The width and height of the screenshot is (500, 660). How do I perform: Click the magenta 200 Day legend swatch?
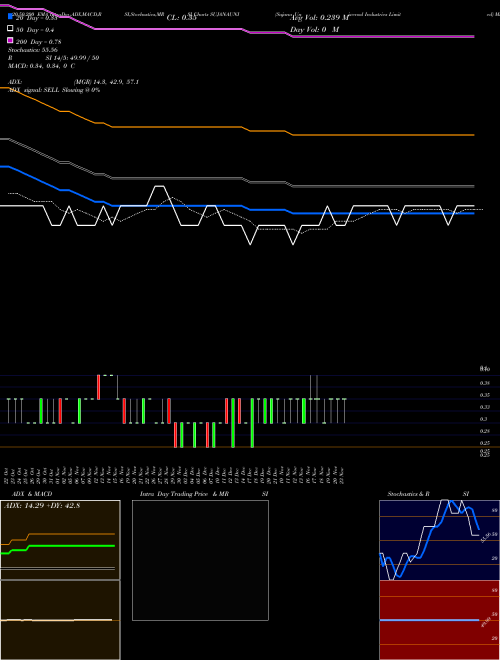pos(11,40)
